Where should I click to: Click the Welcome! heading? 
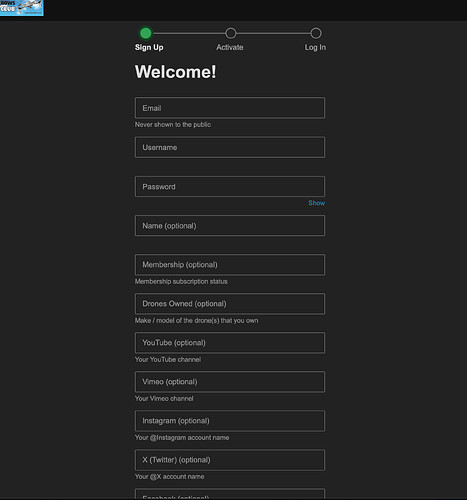click(175, 72)
